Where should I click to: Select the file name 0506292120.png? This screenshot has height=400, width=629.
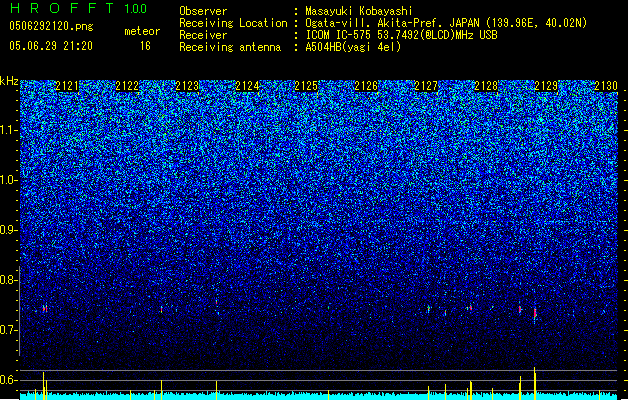click(x=51, y=26)
